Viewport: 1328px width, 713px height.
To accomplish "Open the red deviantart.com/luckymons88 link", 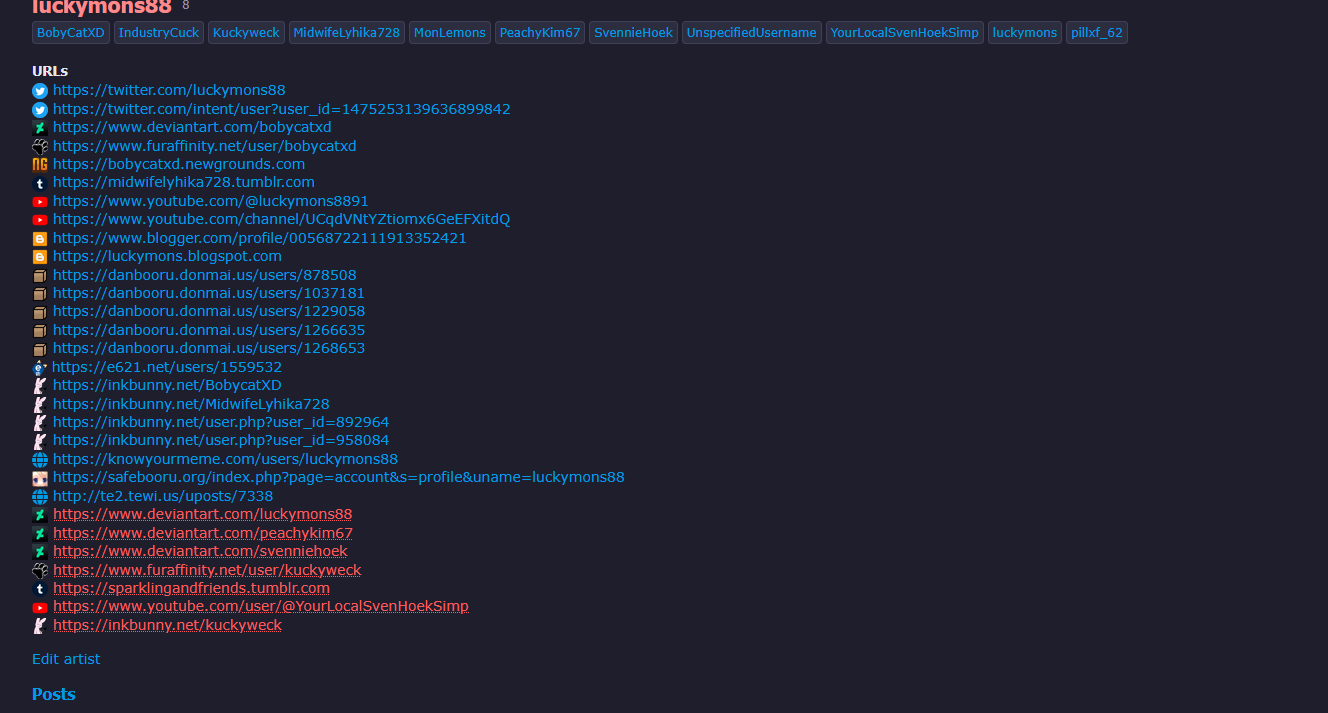I will (x=203, y=515).
